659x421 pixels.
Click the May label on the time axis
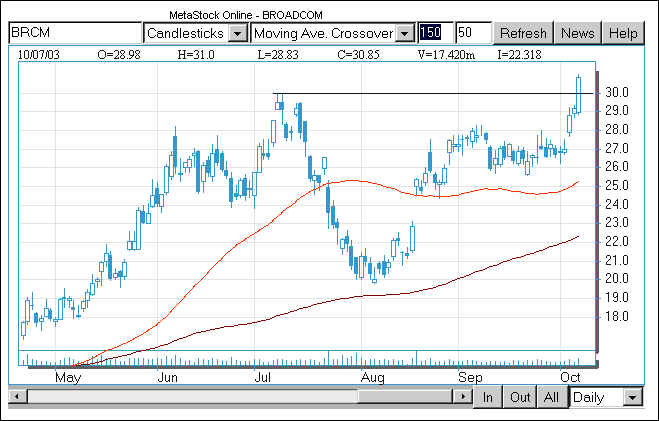[68, 377]
